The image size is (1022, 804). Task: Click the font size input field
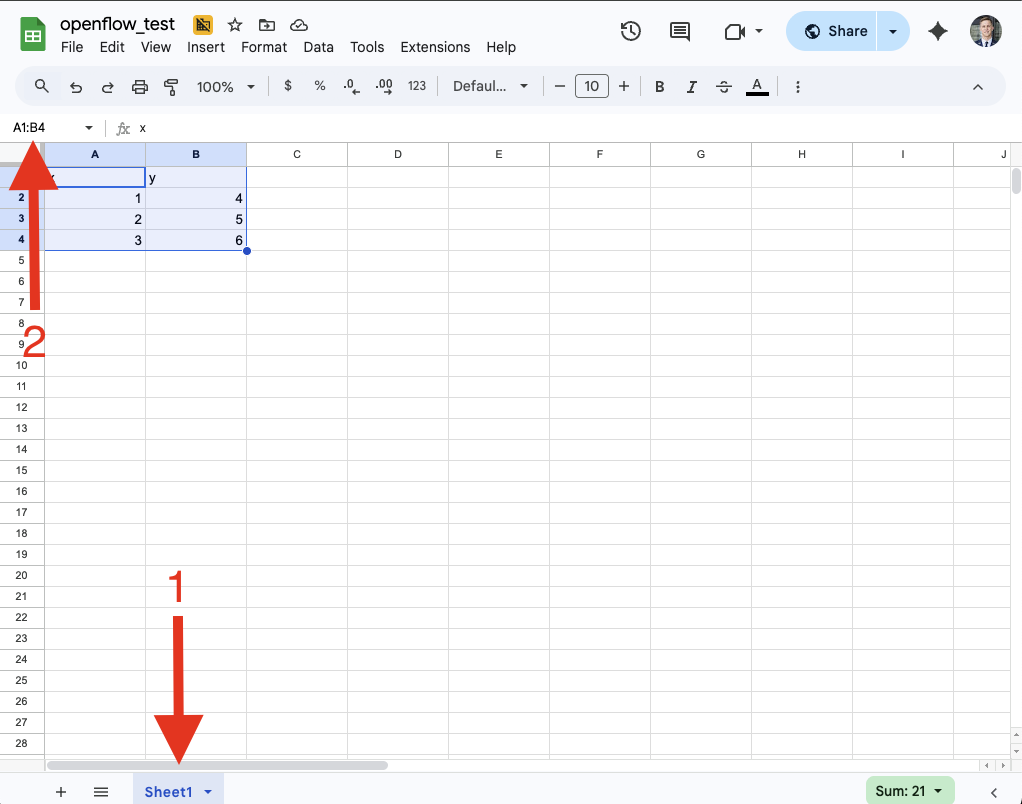point(592,87)
